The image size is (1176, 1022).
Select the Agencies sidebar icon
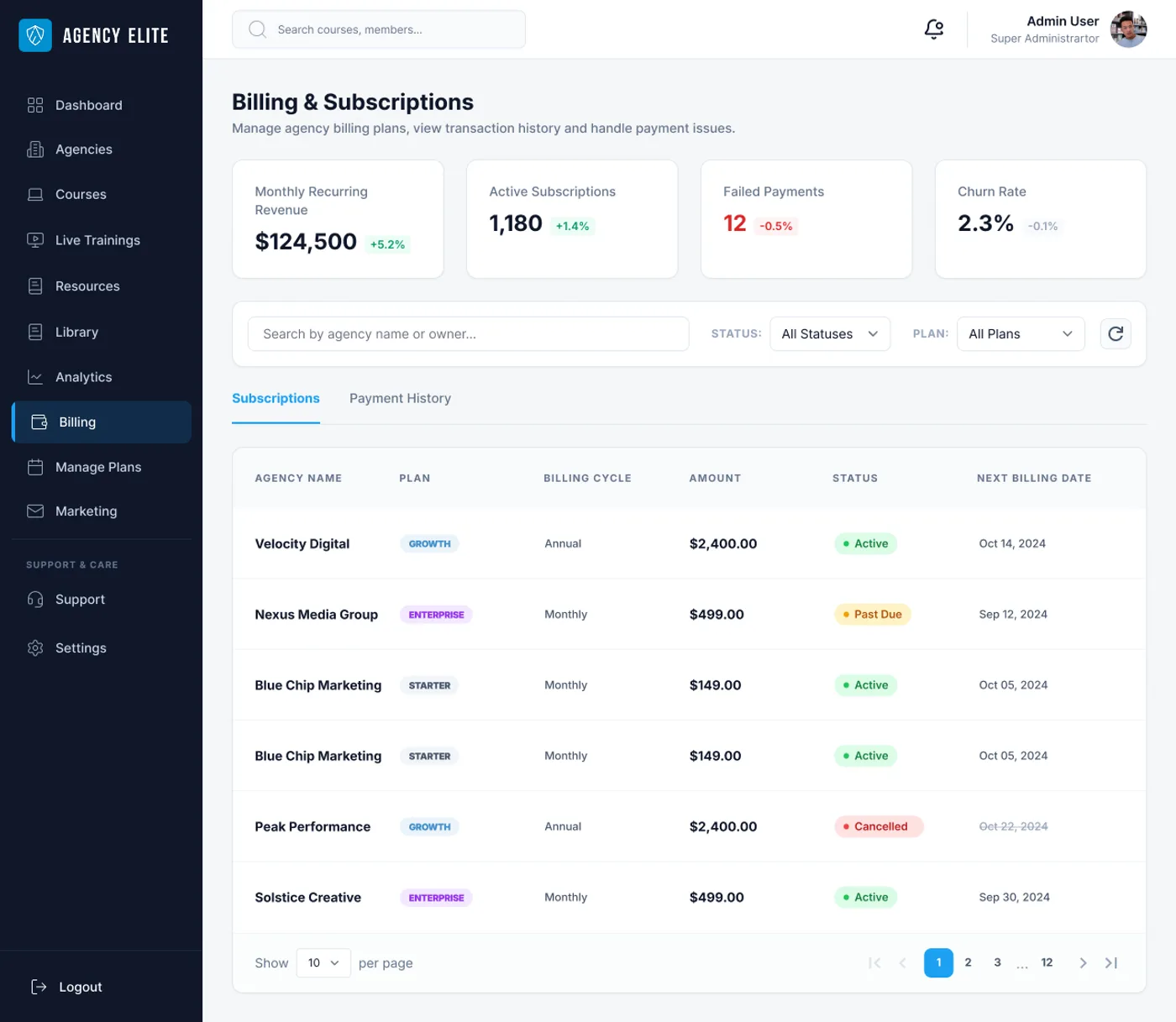click(x=35, y=149)
